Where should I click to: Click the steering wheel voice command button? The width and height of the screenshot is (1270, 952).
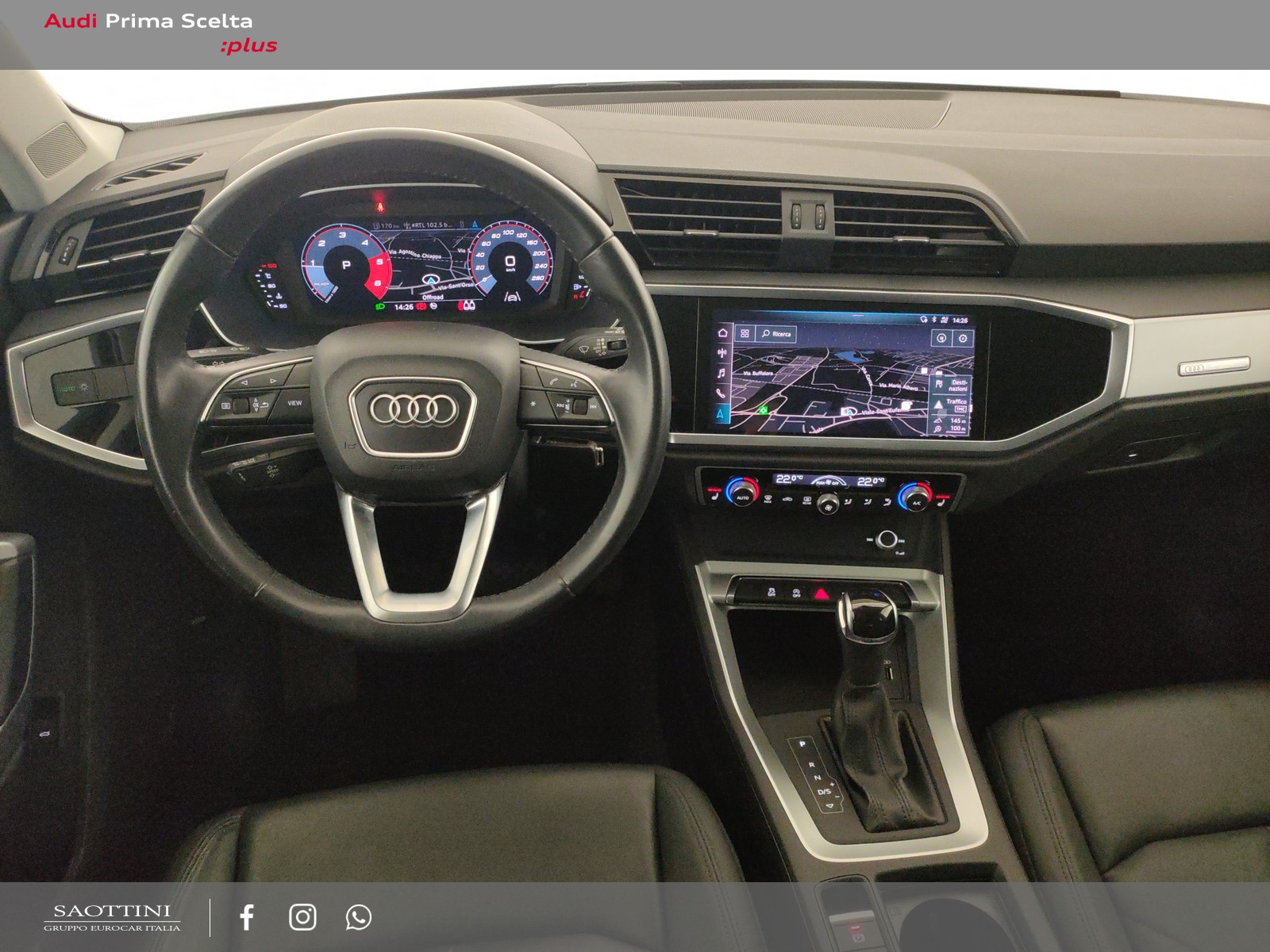[x=575, y=384]
